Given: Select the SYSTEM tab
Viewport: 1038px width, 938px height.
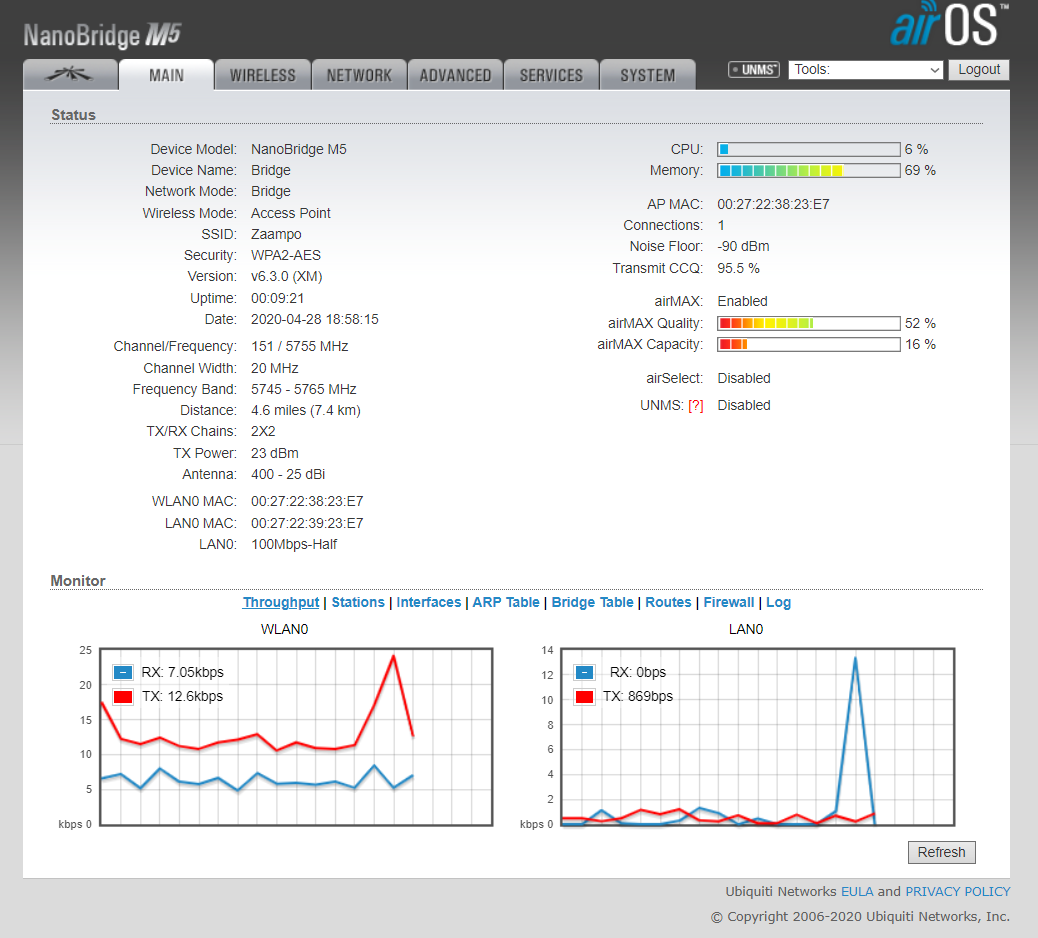Looking at the screenshot, I should pyautogui.click(x=648, y=75).
